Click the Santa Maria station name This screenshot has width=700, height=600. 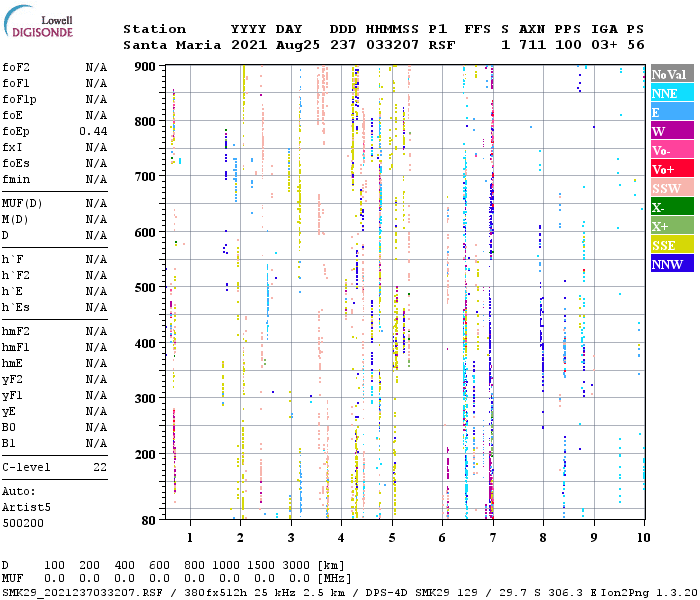(166, 45)
